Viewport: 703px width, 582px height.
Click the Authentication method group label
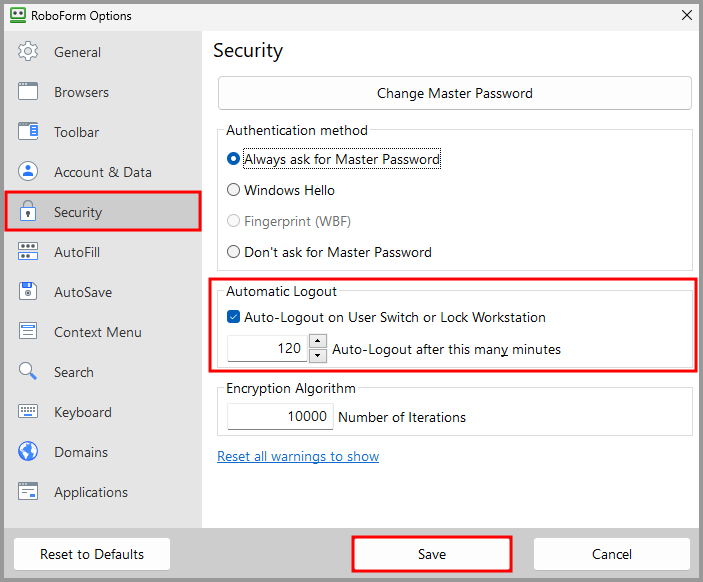[x=297, y=130]
